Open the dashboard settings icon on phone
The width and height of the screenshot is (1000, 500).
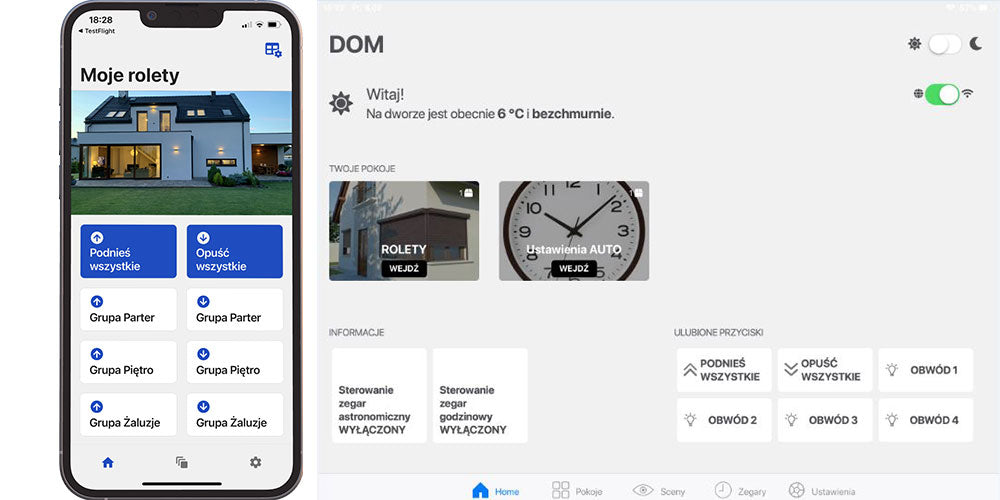click(x=273, y=50)
